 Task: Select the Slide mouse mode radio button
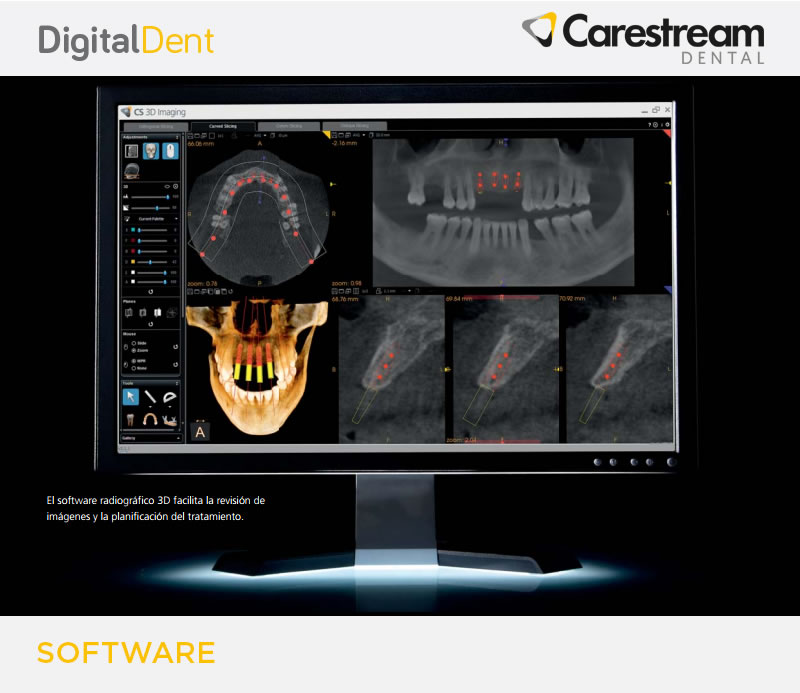point(133,343)
